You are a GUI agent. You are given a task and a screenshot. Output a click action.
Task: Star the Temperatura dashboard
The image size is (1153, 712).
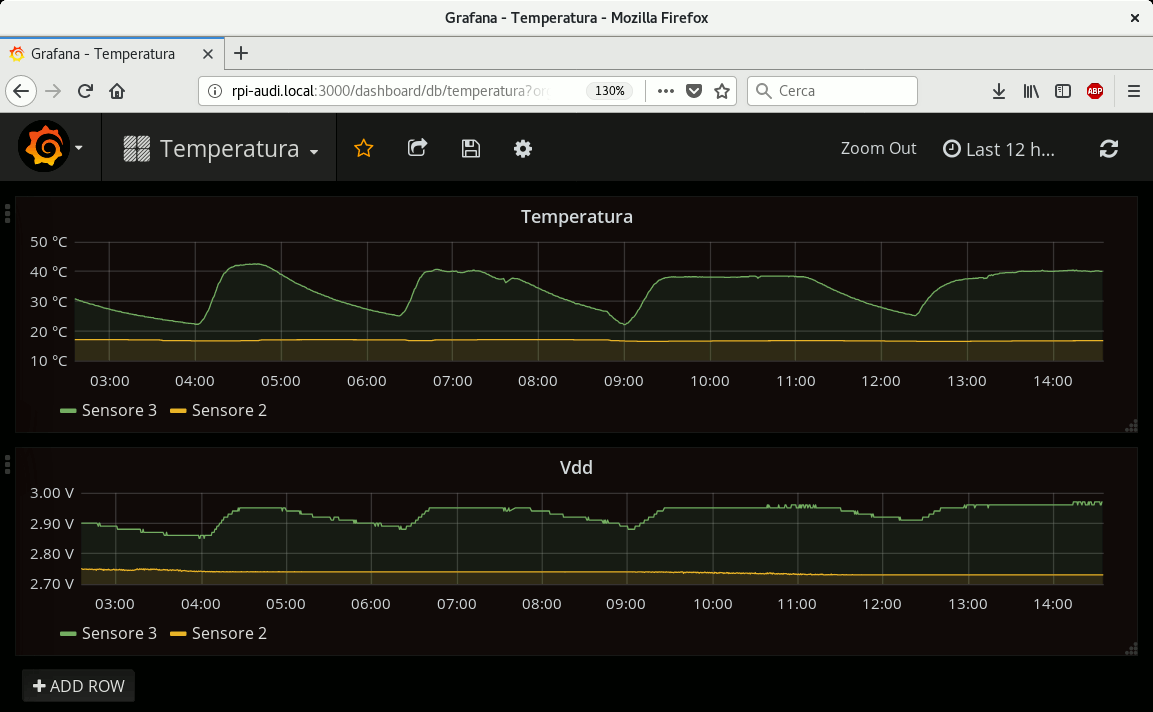coord(363,149)
